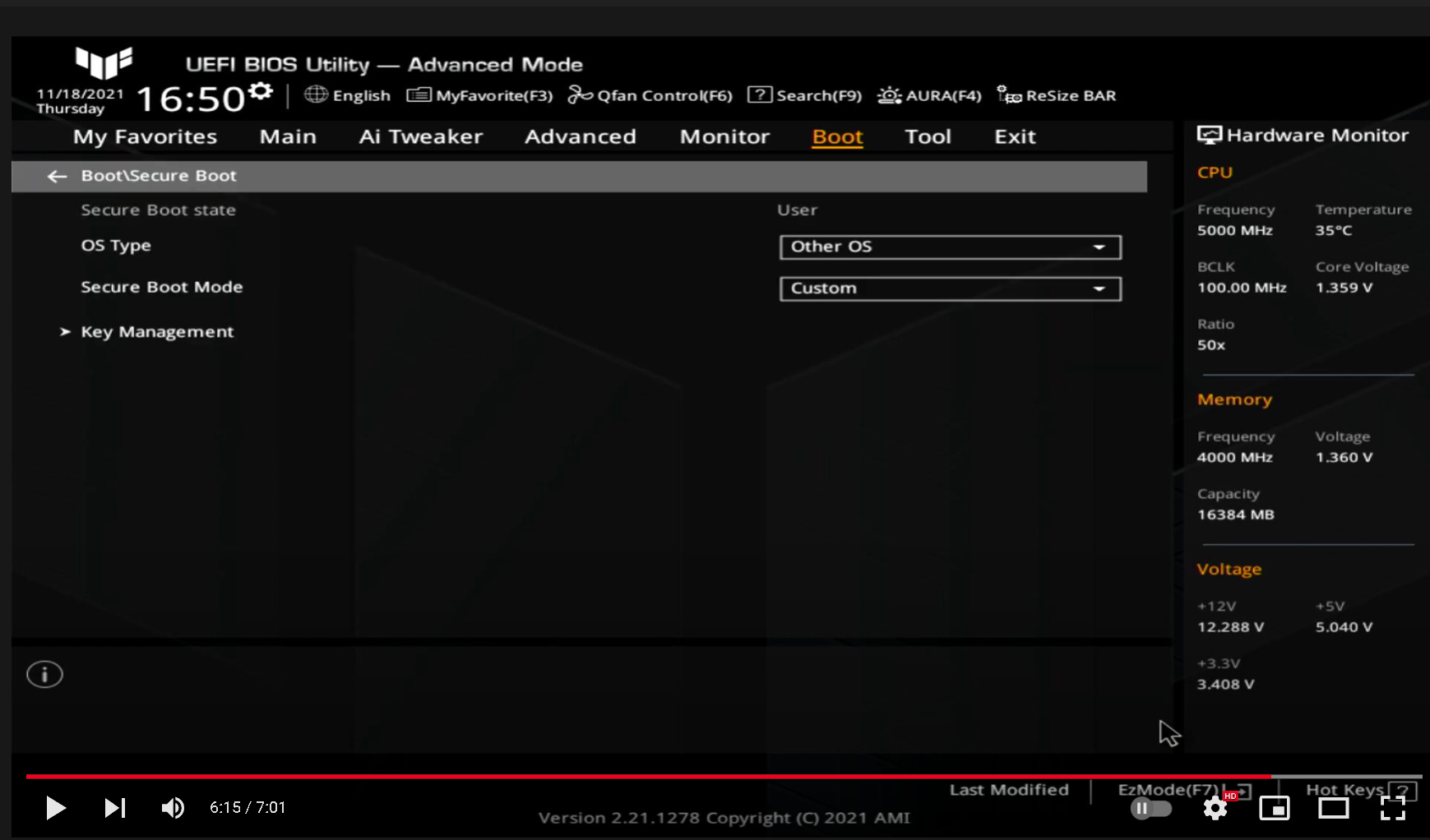
Task: Open video settings gear
Action: (1215, 809)
